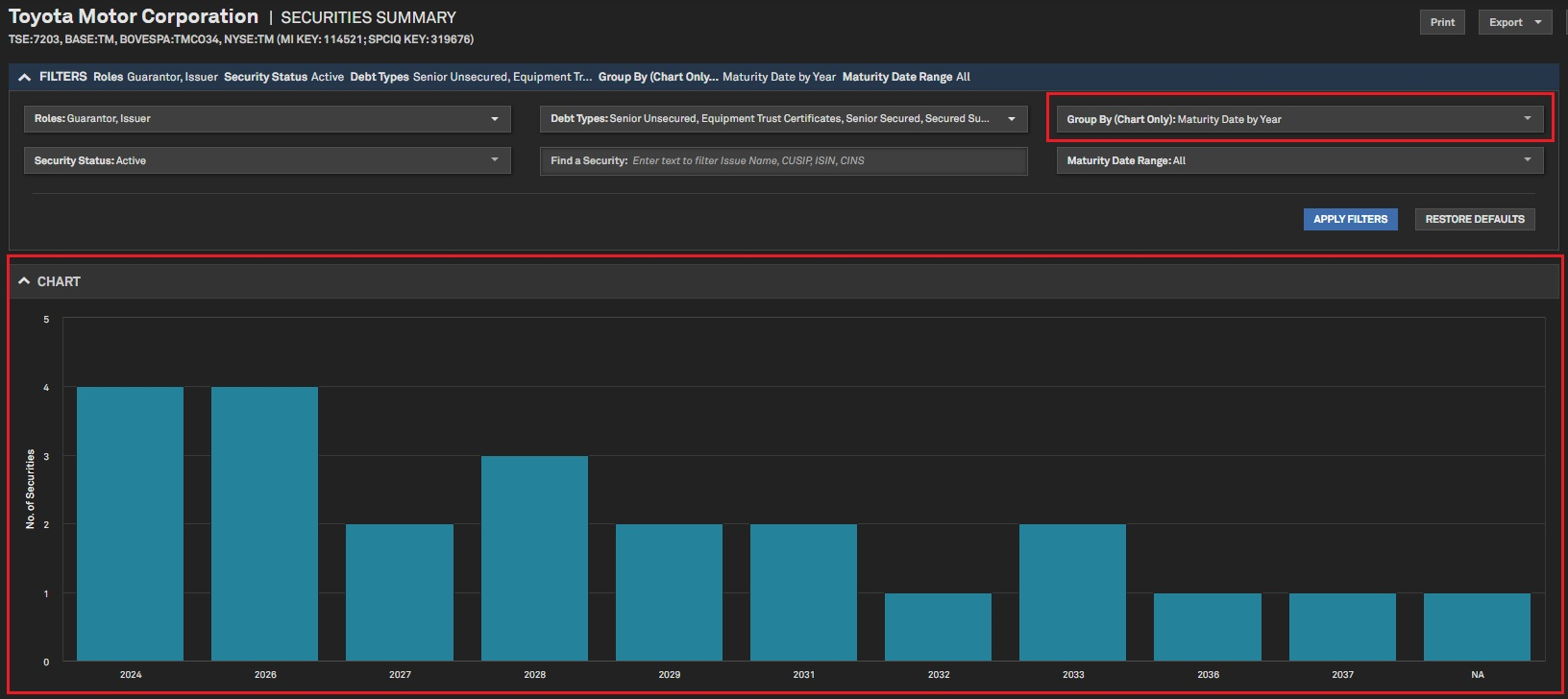Open Group By (Chart Only) dropdown
This screenshot has width=1568, height=699.
coord(1299,119)
